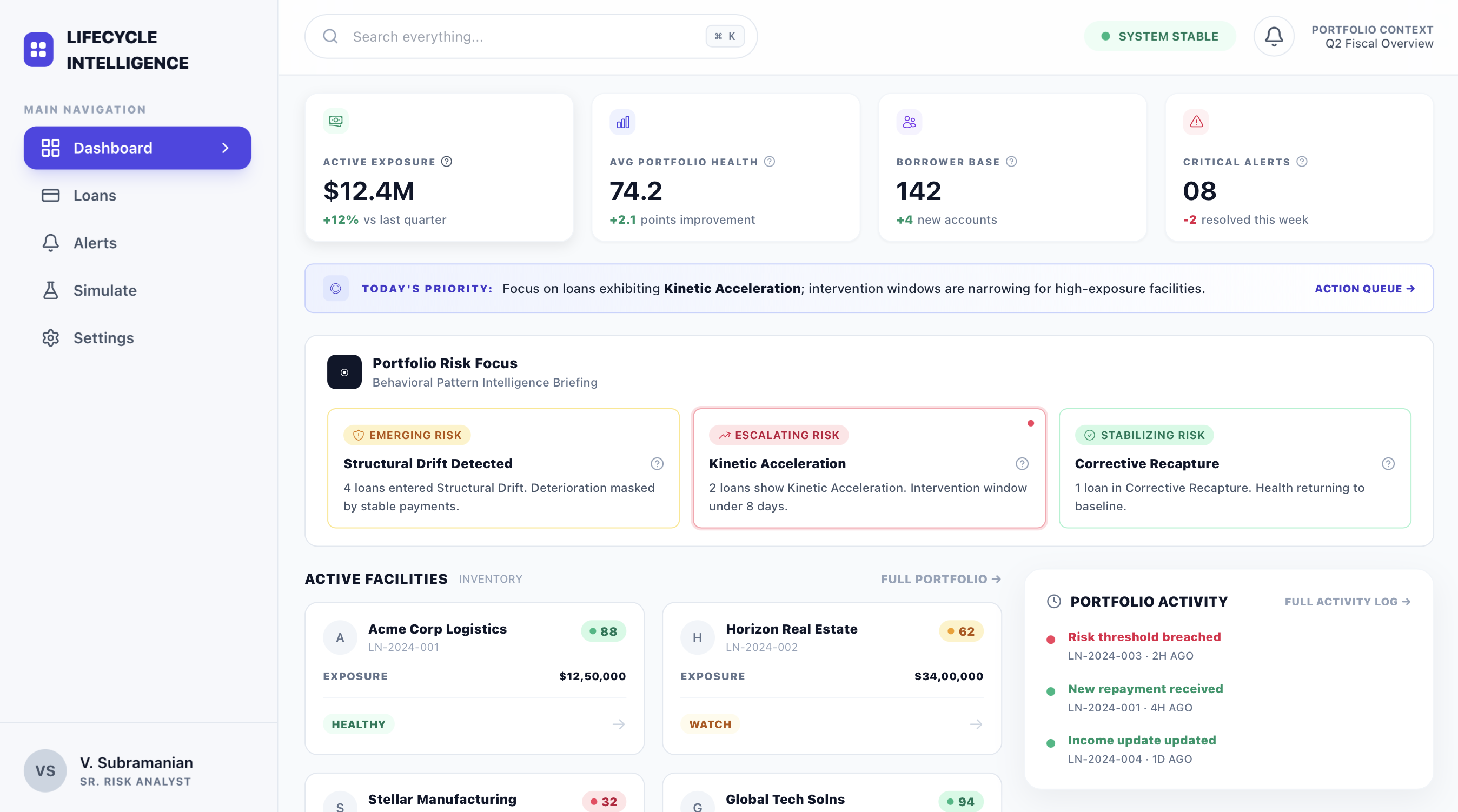Open Simulate menu item
The width and height of the screenshot is (1458, 812).
point(105,290)
